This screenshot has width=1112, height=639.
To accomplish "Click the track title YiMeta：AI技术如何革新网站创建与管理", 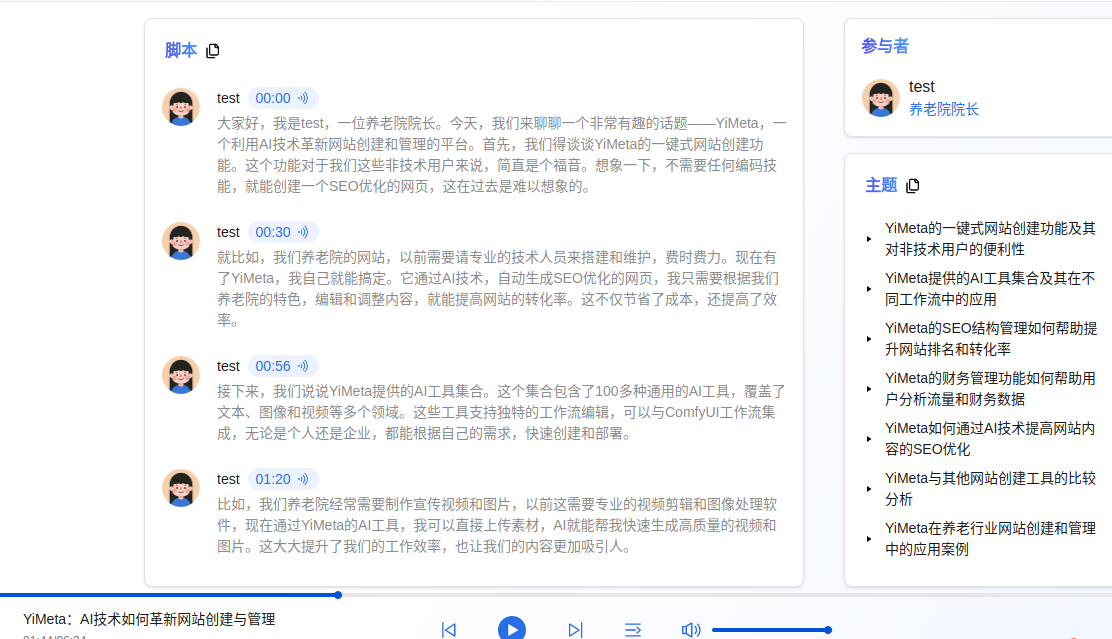I will [x=149, y=619].
